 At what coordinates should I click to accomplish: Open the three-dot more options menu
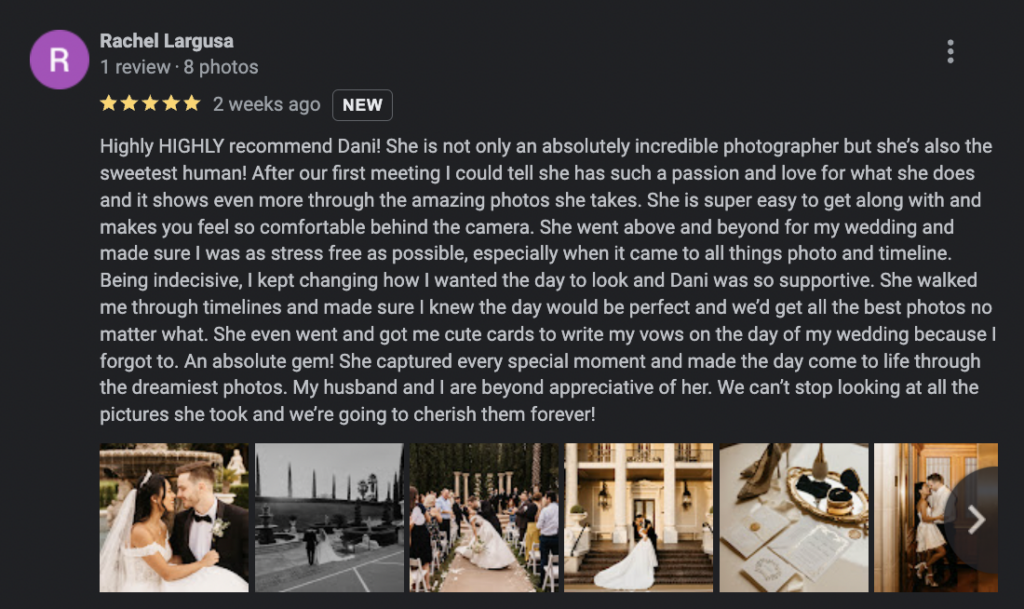[x=950, y=52]
